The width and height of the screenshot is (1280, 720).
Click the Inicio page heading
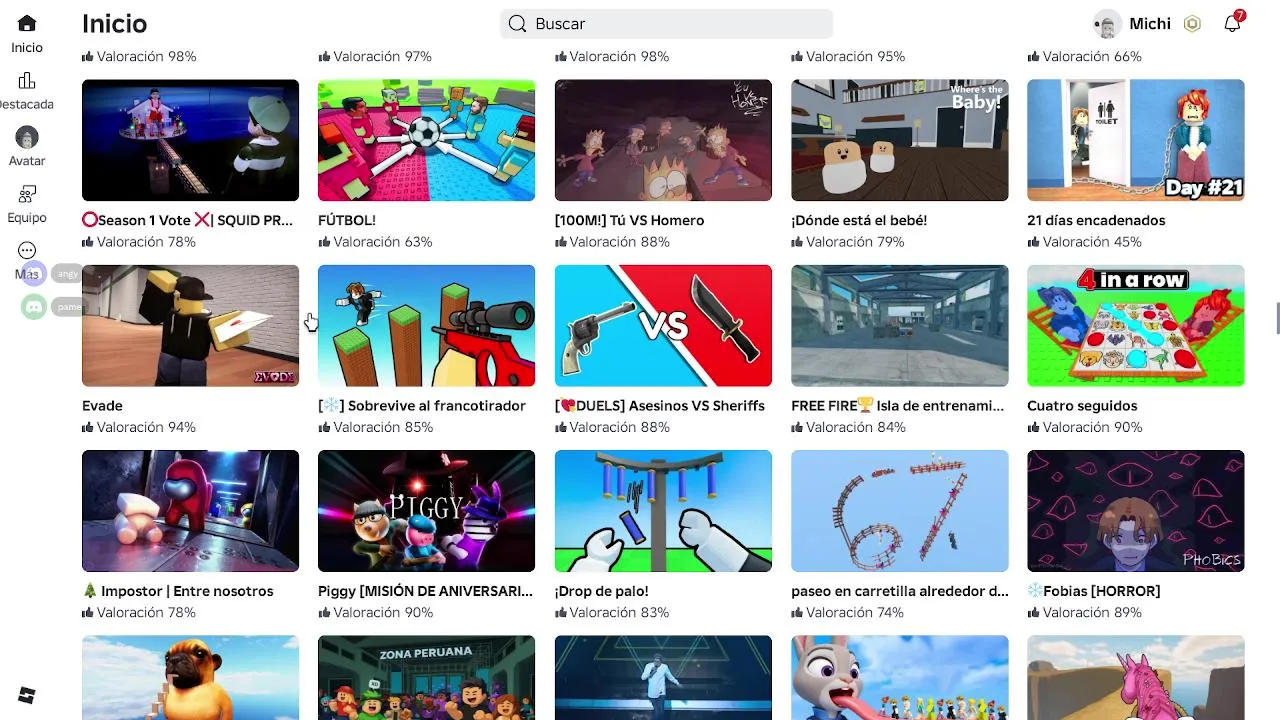point(114,24)
